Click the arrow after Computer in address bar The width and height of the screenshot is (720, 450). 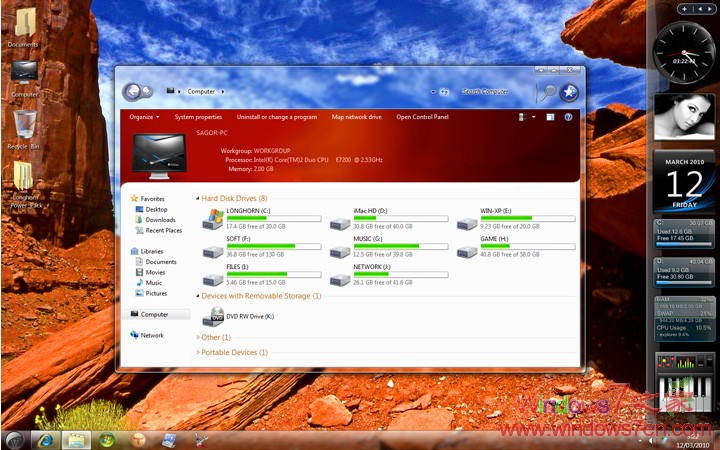[x=223, y=92]
